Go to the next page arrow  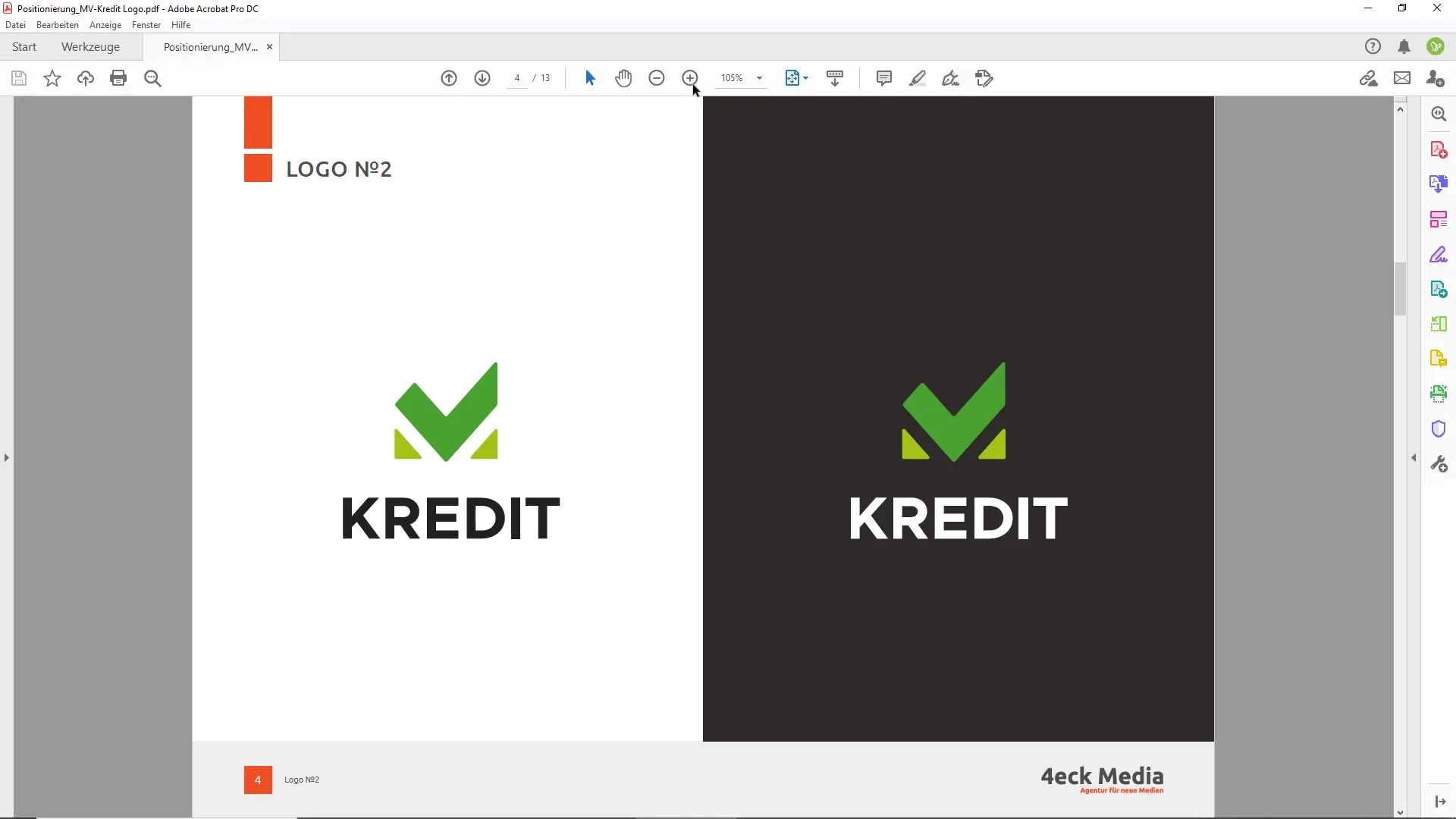(482, 78)
